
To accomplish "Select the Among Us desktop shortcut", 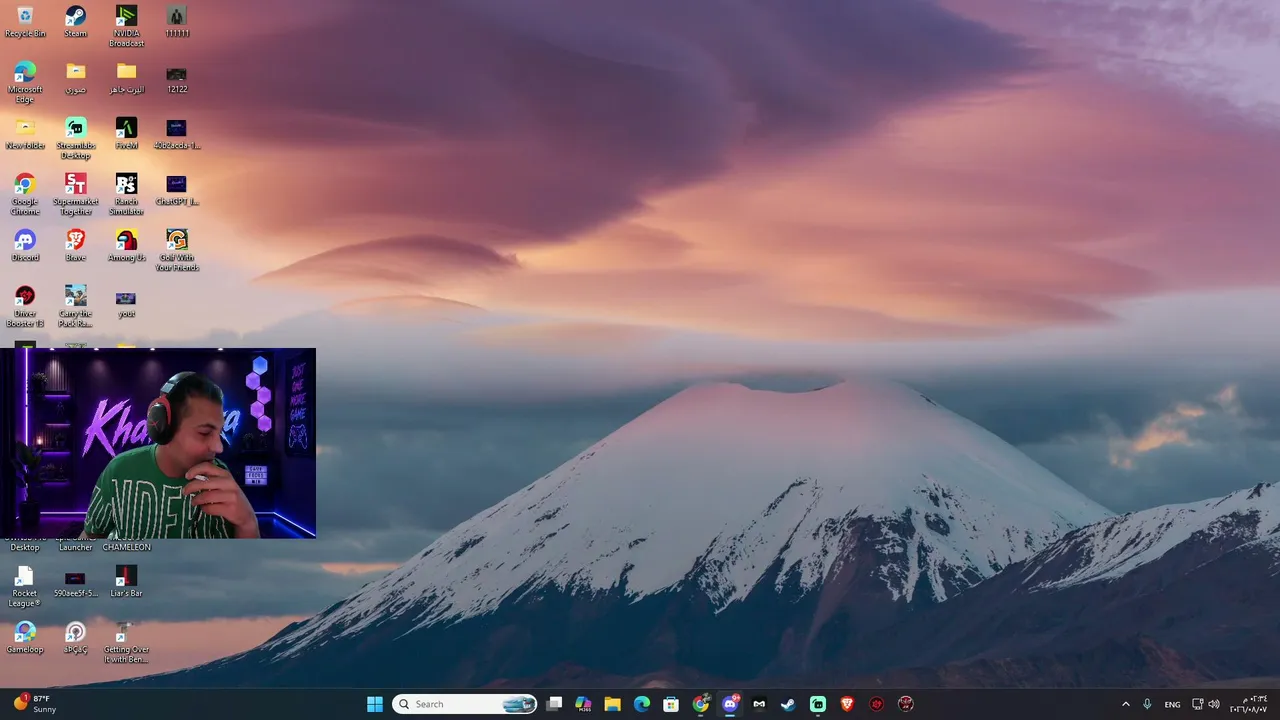I will click(126, 246).
